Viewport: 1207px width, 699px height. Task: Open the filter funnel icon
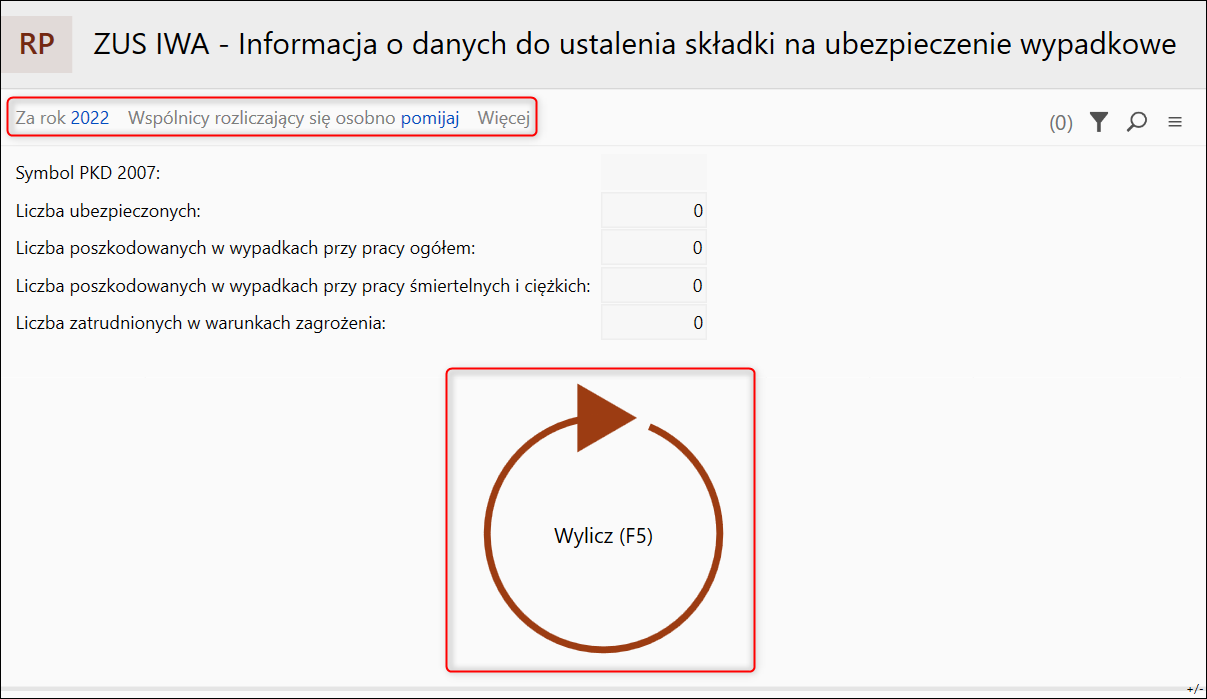(x=1099, y=122)
